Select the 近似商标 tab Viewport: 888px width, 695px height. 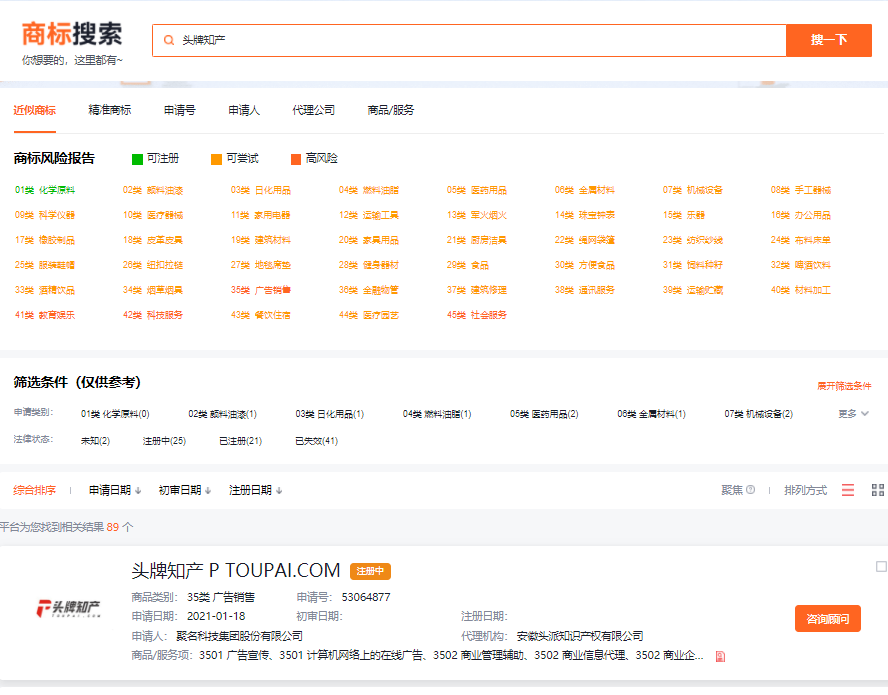tap(35, 110)
